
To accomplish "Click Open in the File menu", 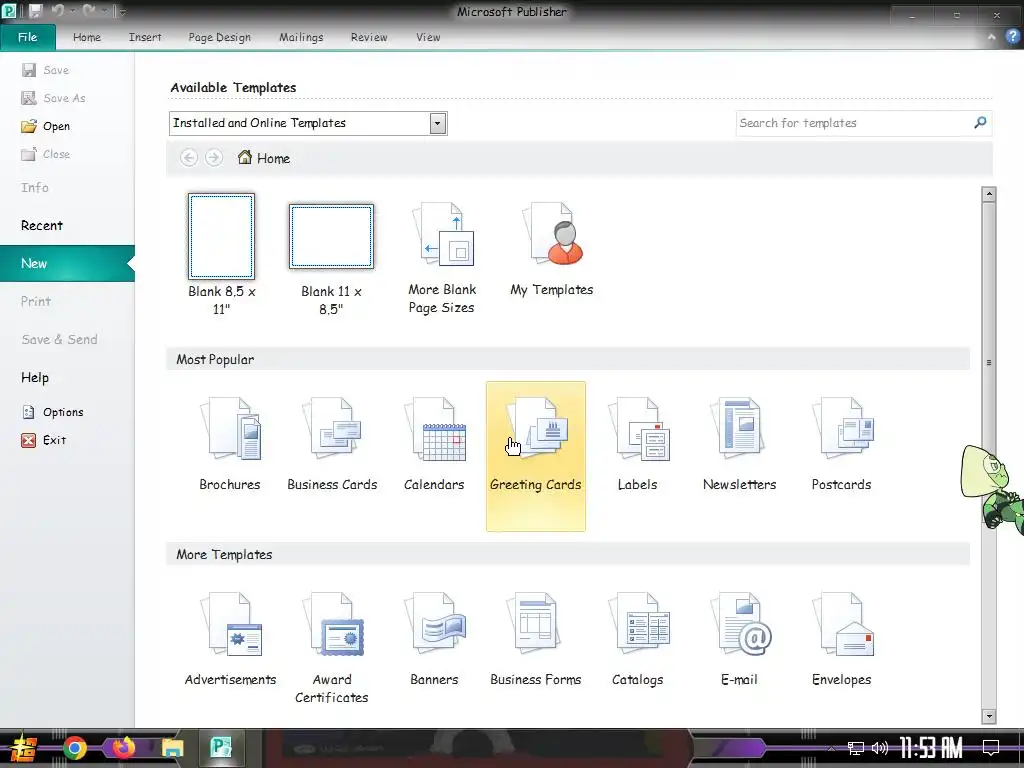I will (46, 126).
